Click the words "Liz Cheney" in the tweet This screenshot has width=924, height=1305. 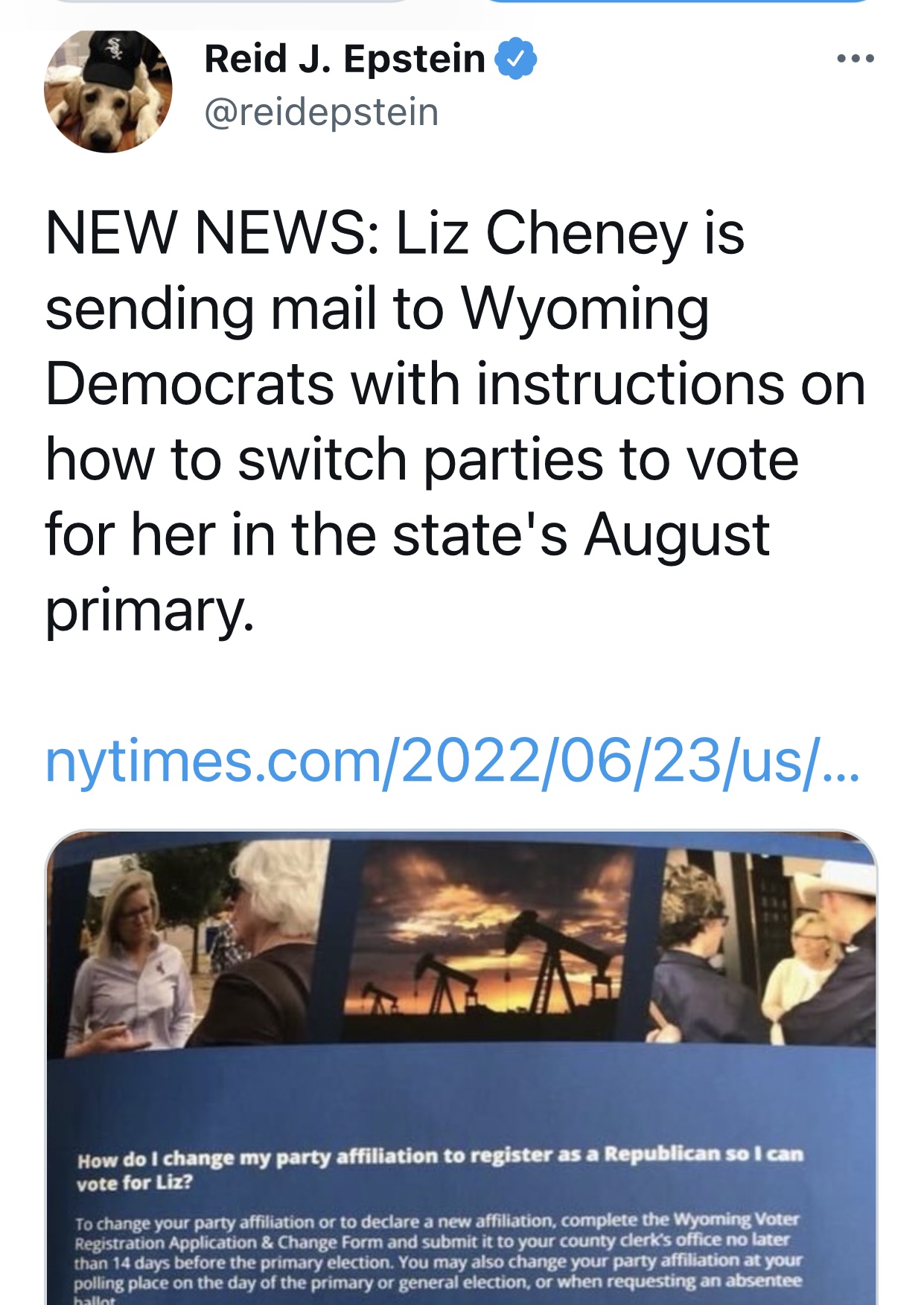(x=541, y=233)
